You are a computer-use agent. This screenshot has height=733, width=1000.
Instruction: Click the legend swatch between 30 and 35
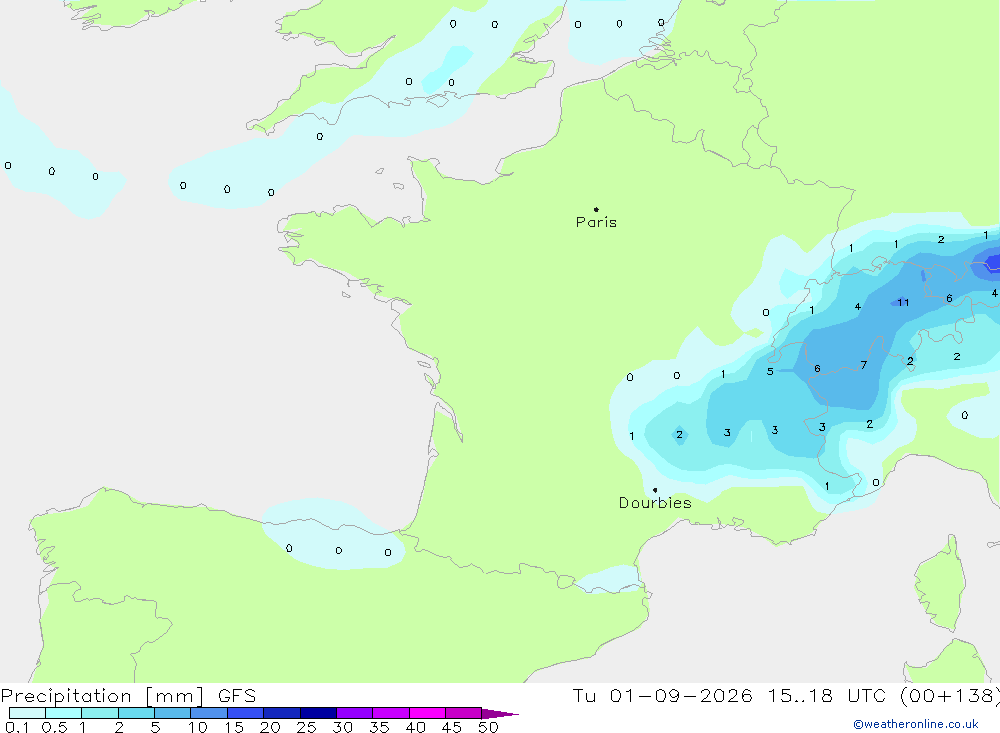(x=355, y=713)
